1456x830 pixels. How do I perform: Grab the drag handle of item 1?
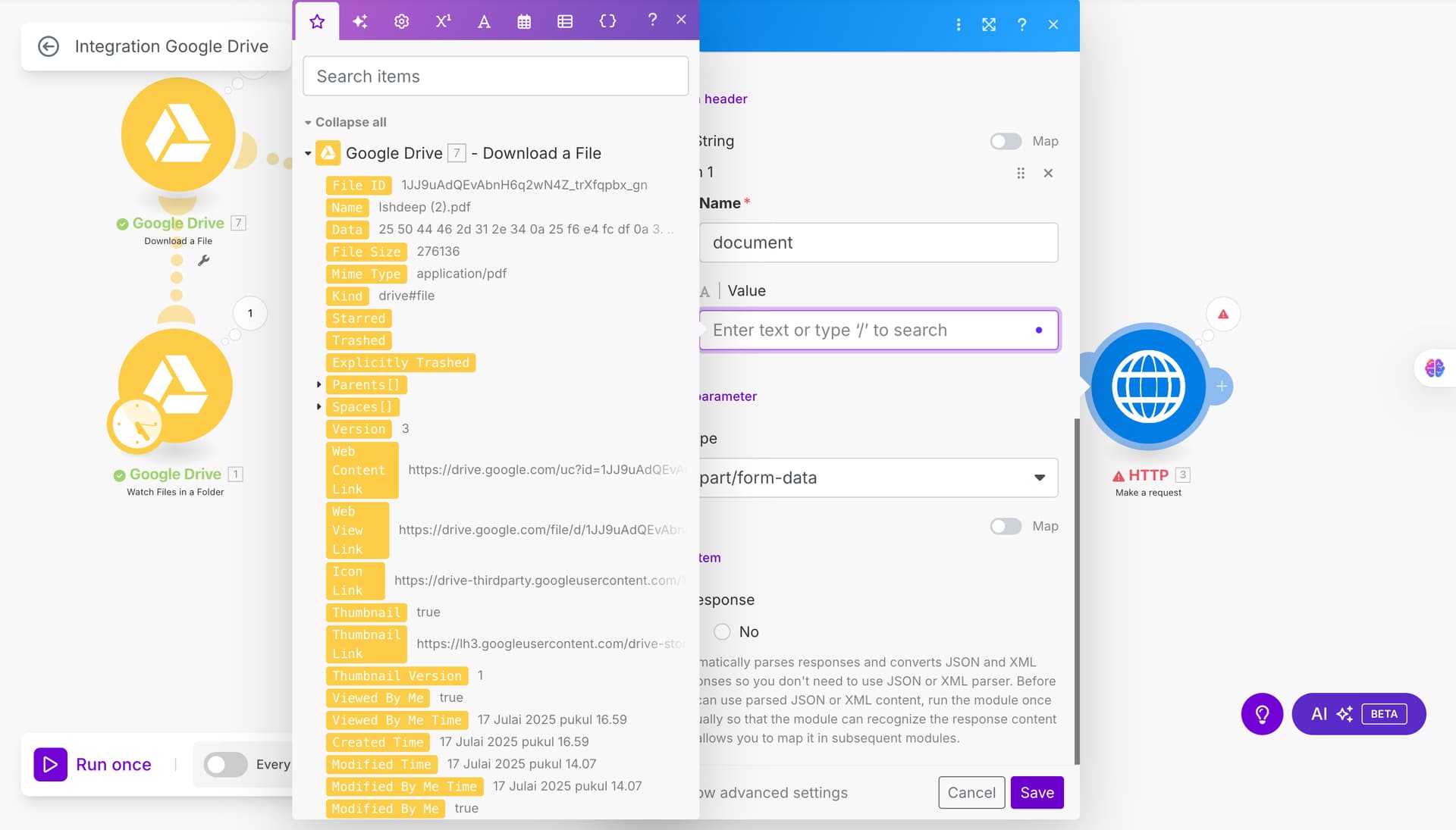1021,174
